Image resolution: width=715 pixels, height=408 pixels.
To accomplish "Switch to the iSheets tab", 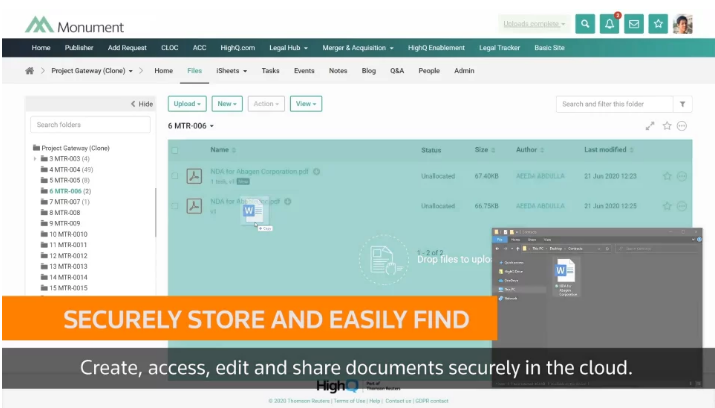I will pos(226,71).
